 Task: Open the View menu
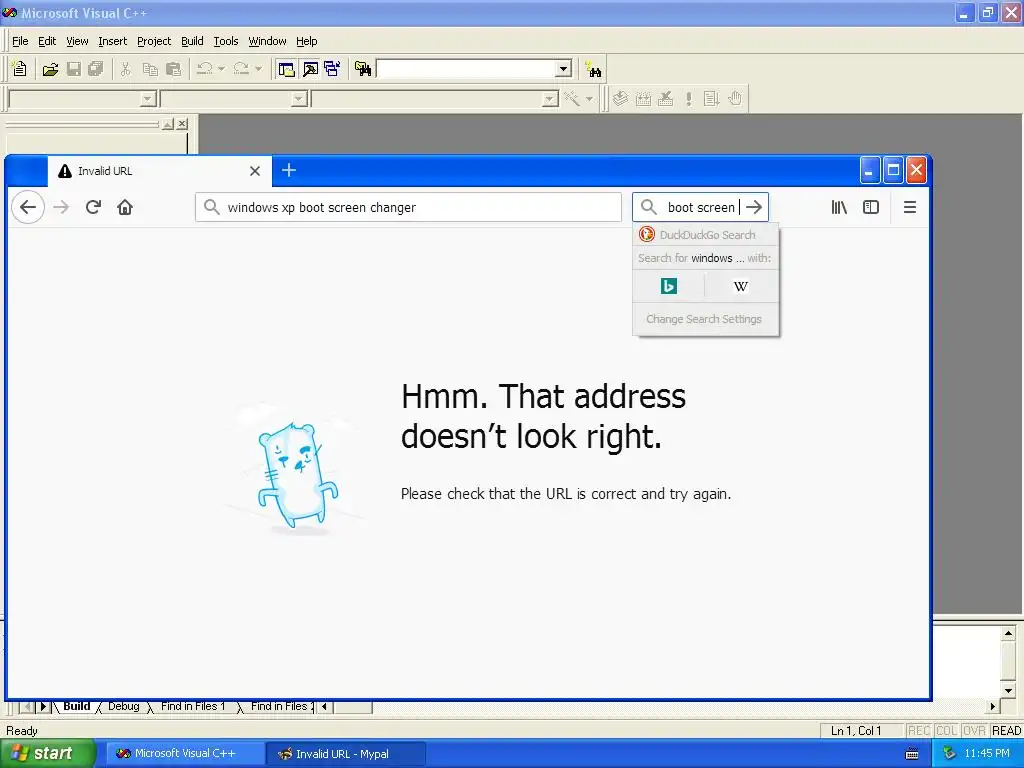[77, 41]
